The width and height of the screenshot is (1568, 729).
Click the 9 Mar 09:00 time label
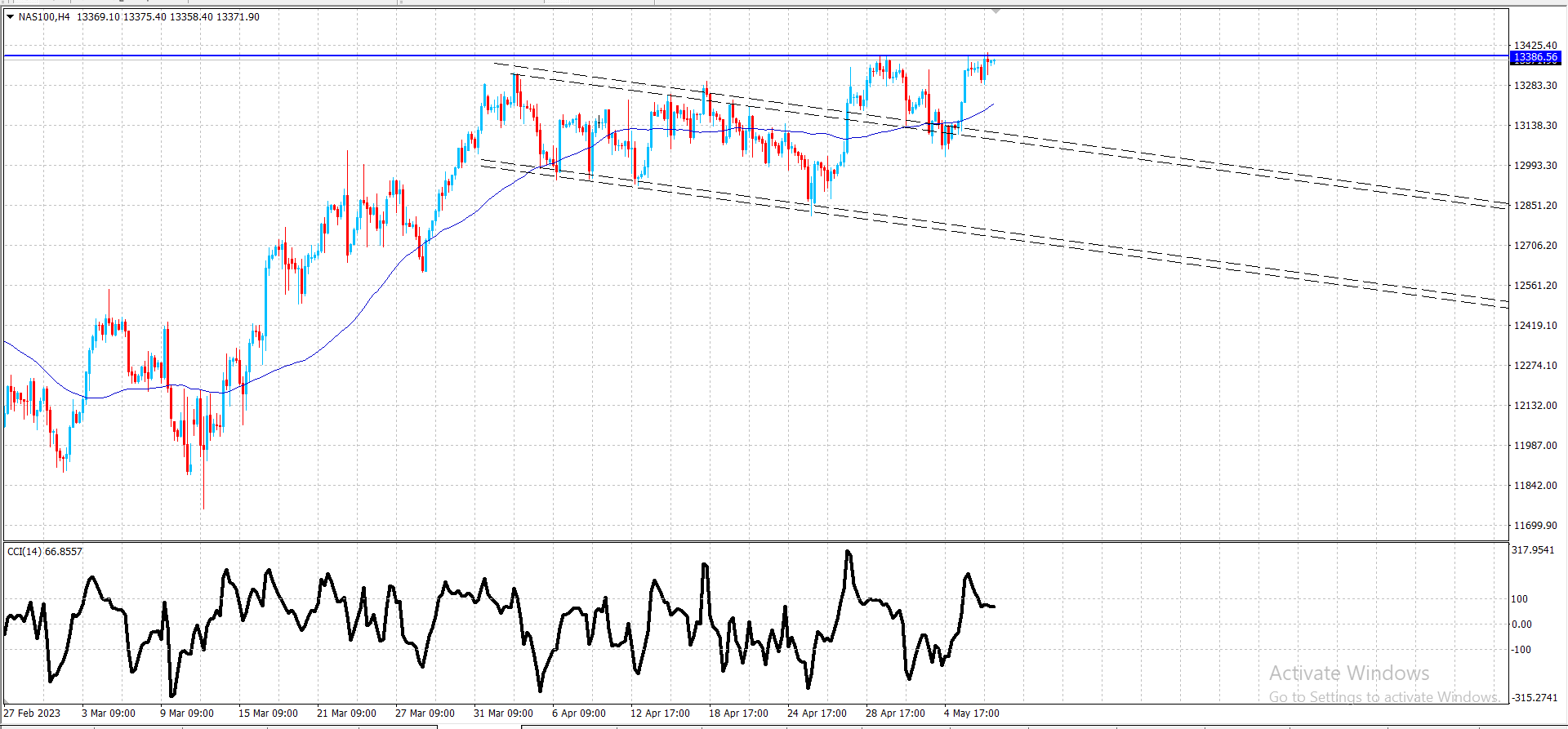pos(187,713)
